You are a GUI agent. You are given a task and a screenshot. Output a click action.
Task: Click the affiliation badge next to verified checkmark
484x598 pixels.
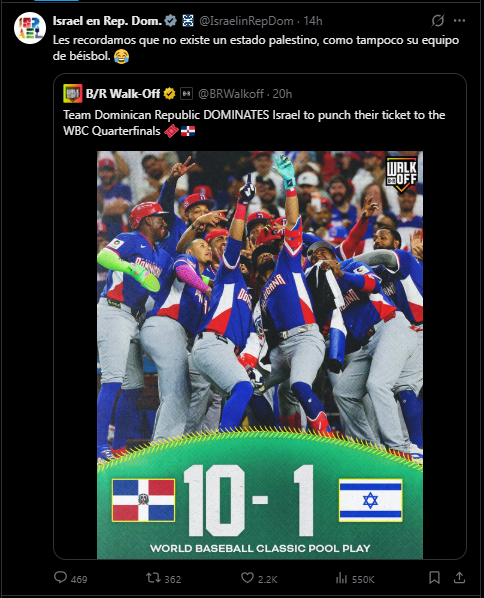(188, 21)
